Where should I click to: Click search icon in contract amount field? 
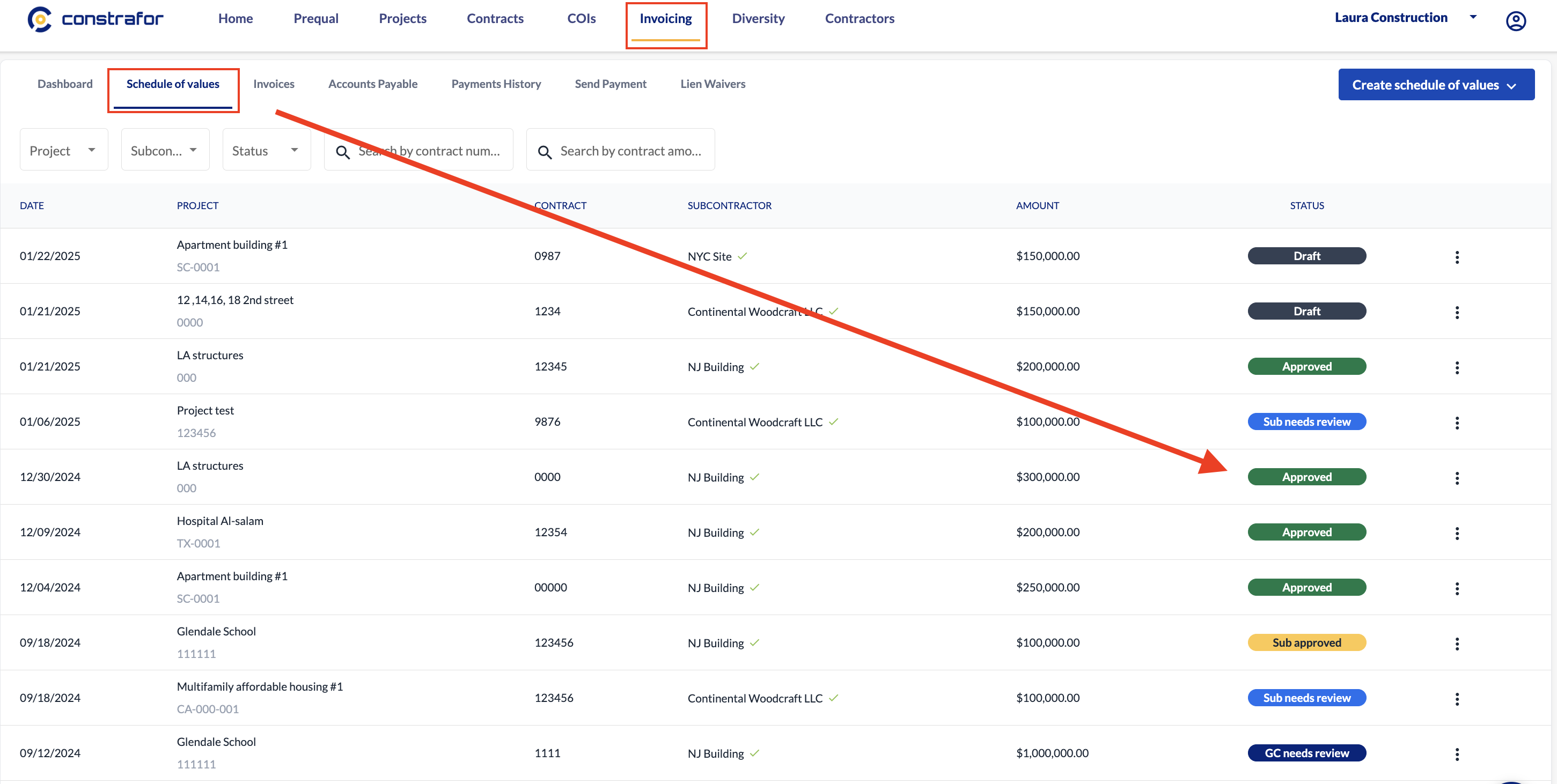click(x=545, y=152)
